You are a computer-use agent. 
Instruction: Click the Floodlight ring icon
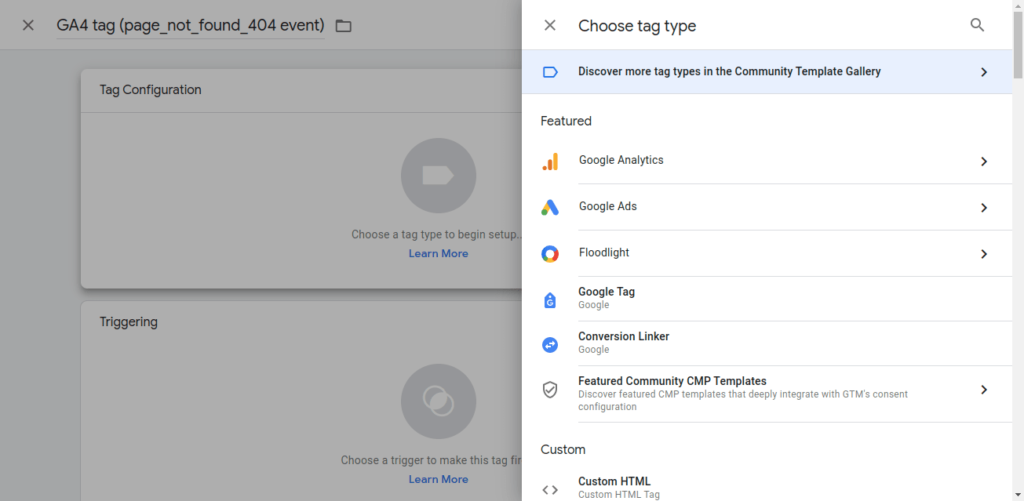click(550, 254)
